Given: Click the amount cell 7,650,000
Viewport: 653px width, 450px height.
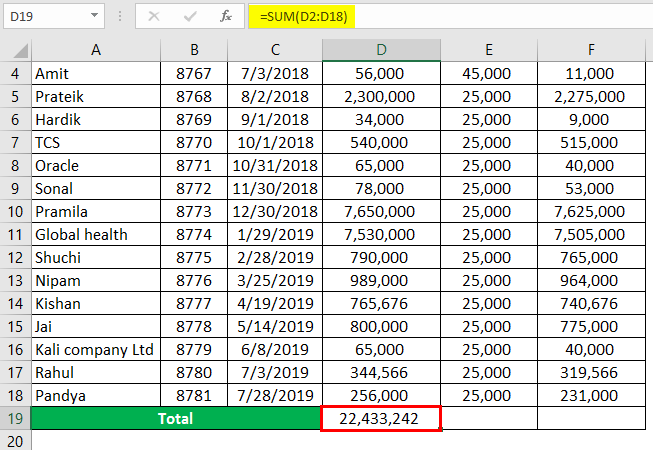Looking at the screenshot, I should tap(381, 211).
